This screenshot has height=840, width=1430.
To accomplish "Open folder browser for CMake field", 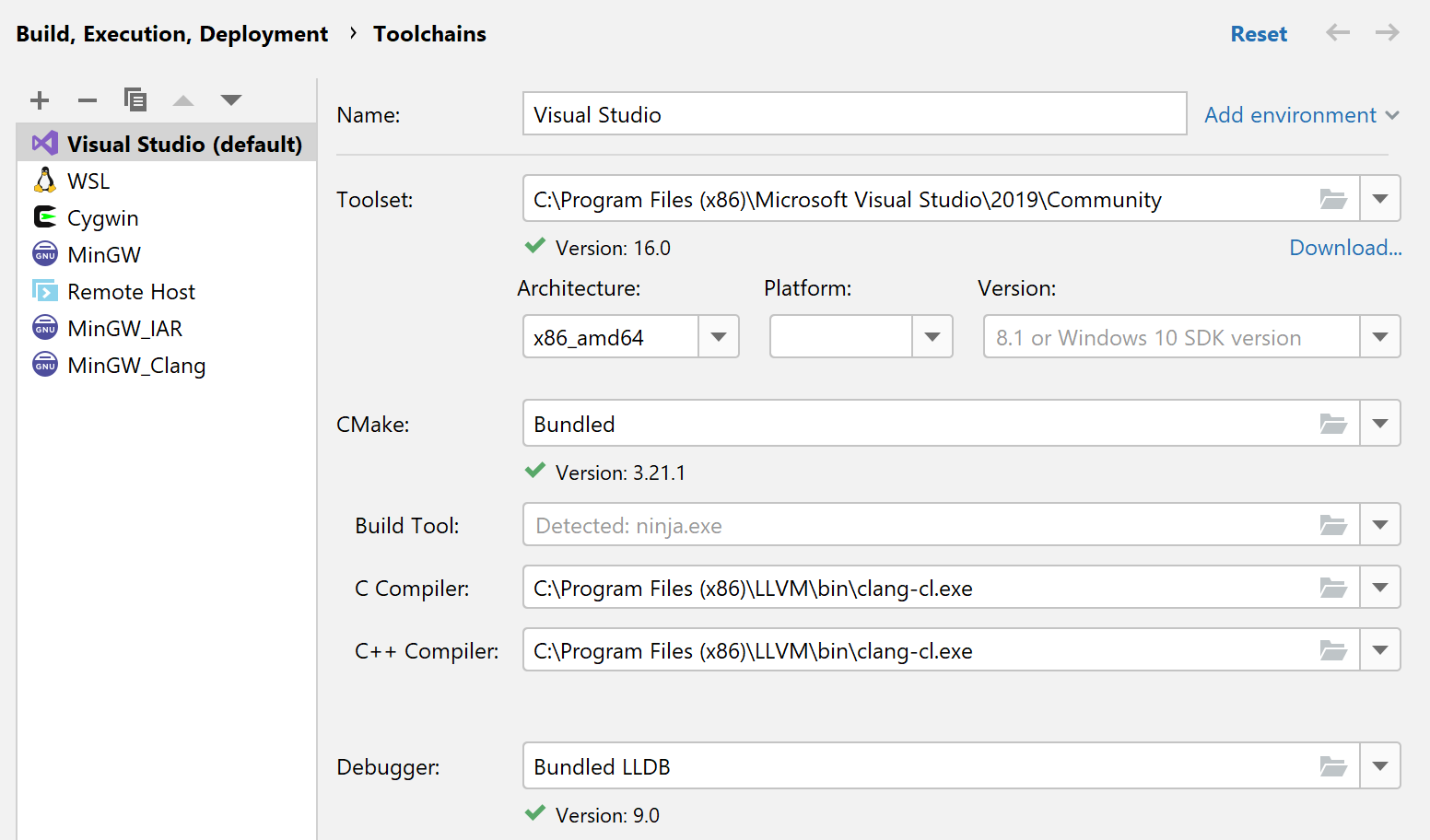I will pos(1333,423).
